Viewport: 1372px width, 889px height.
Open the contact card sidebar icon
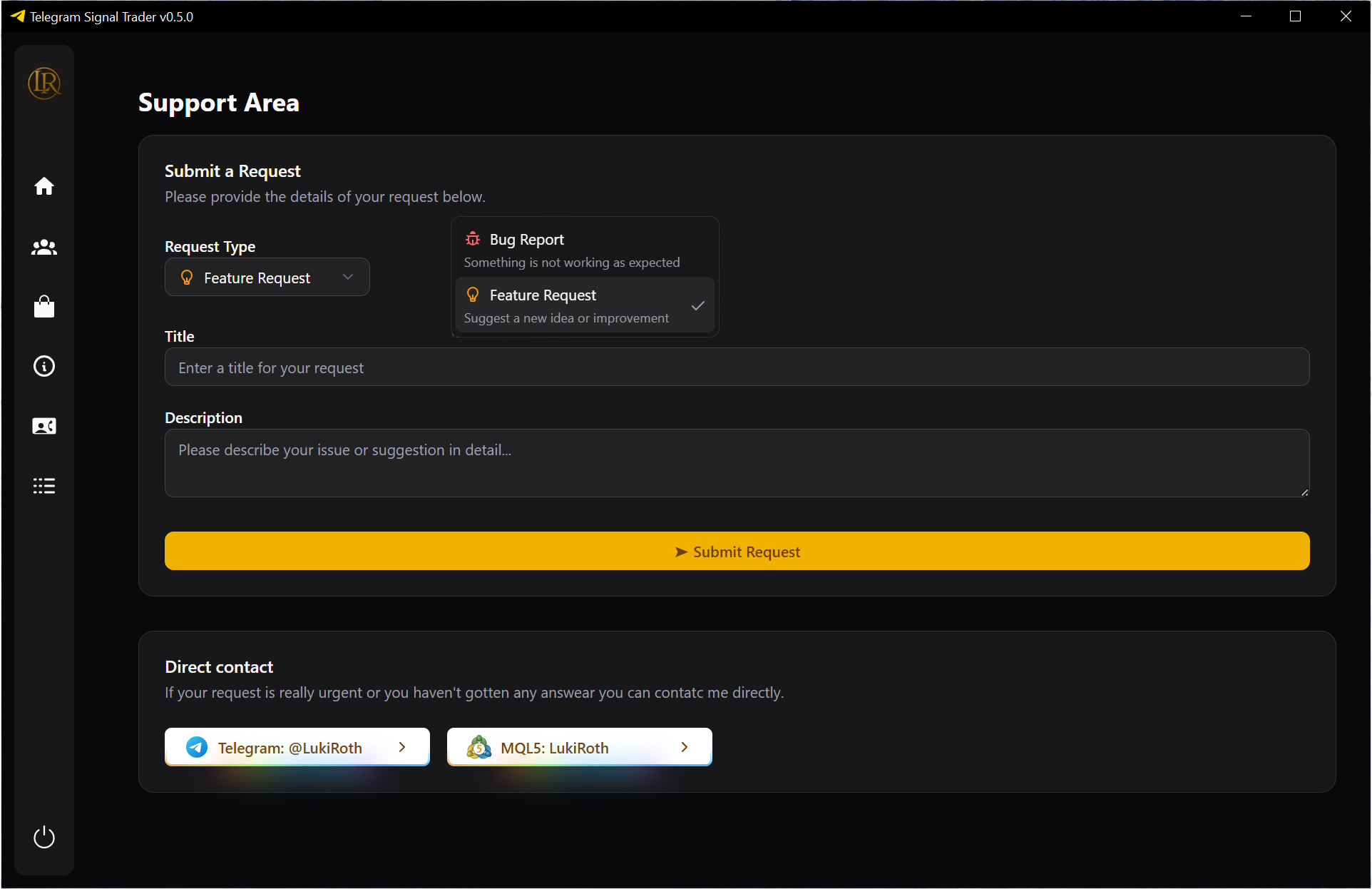pos(44,426)
